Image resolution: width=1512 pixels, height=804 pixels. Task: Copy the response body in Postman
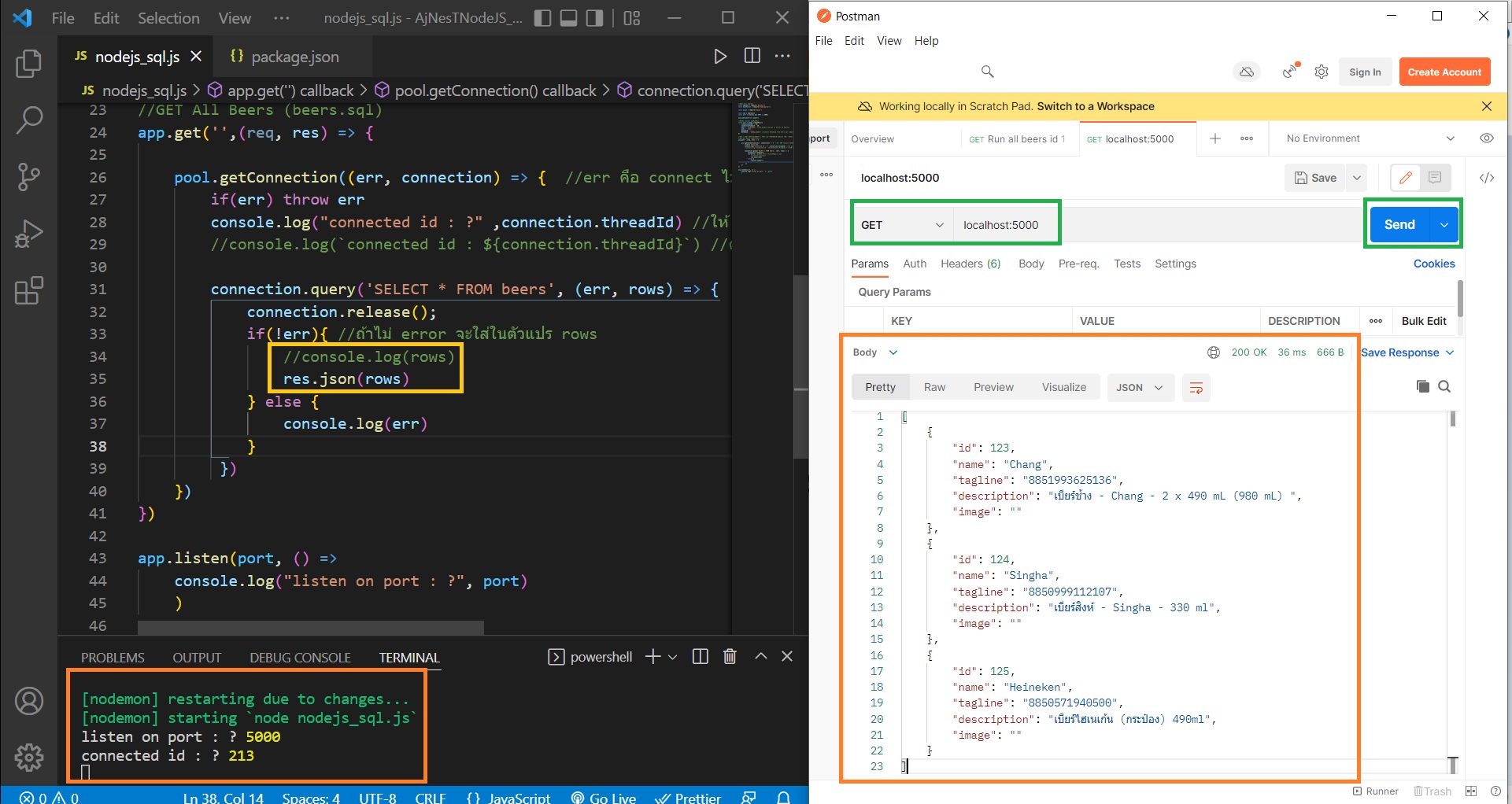click(x=1422, y=386)
